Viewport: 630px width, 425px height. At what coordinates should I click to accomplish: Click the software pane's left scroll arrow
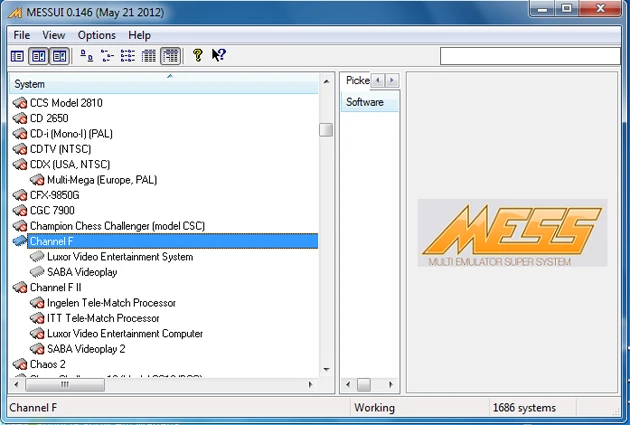[348, 384]
